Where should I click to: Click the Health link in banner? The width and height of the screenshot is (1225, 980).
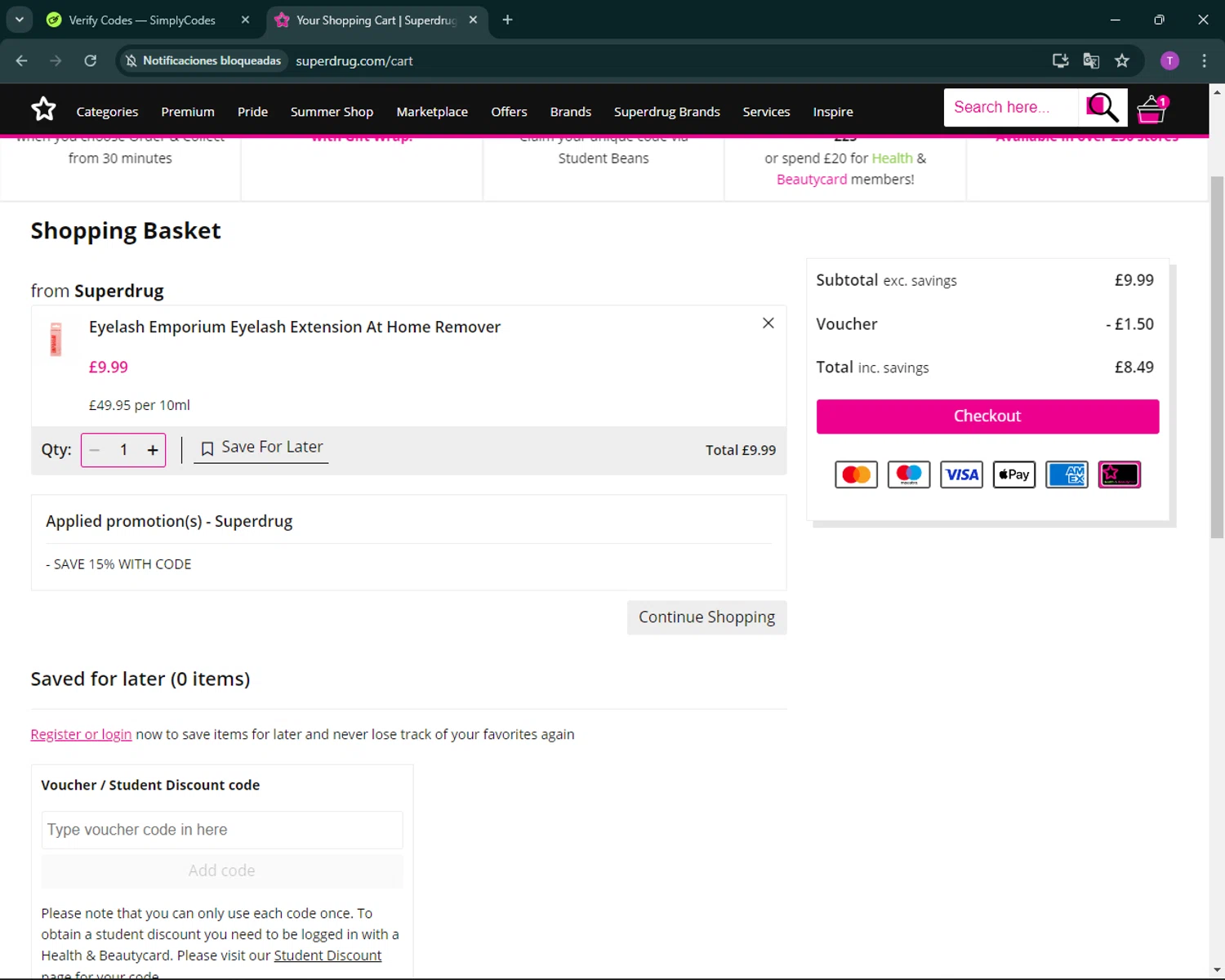(892, 158)
